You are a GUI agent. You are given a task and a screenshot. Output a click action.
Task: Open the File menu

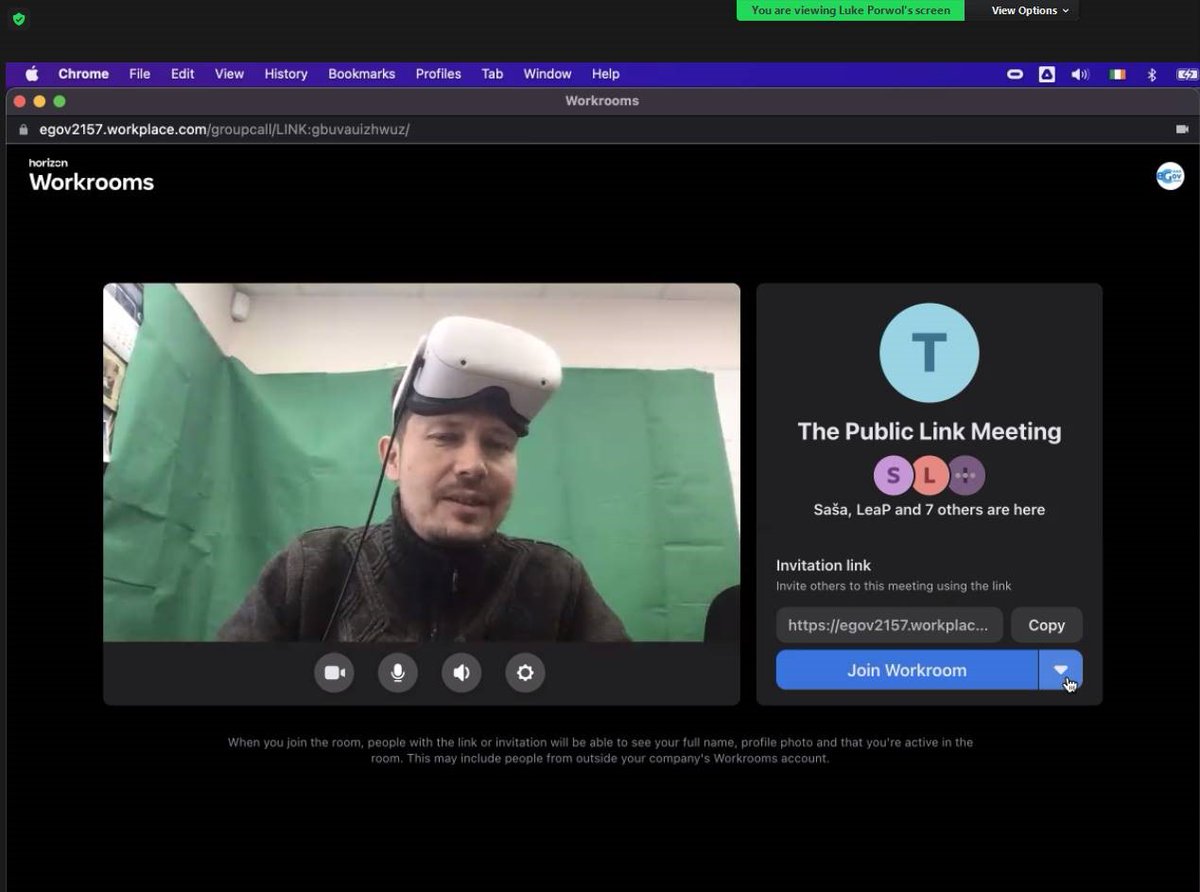tap(140, 74)
